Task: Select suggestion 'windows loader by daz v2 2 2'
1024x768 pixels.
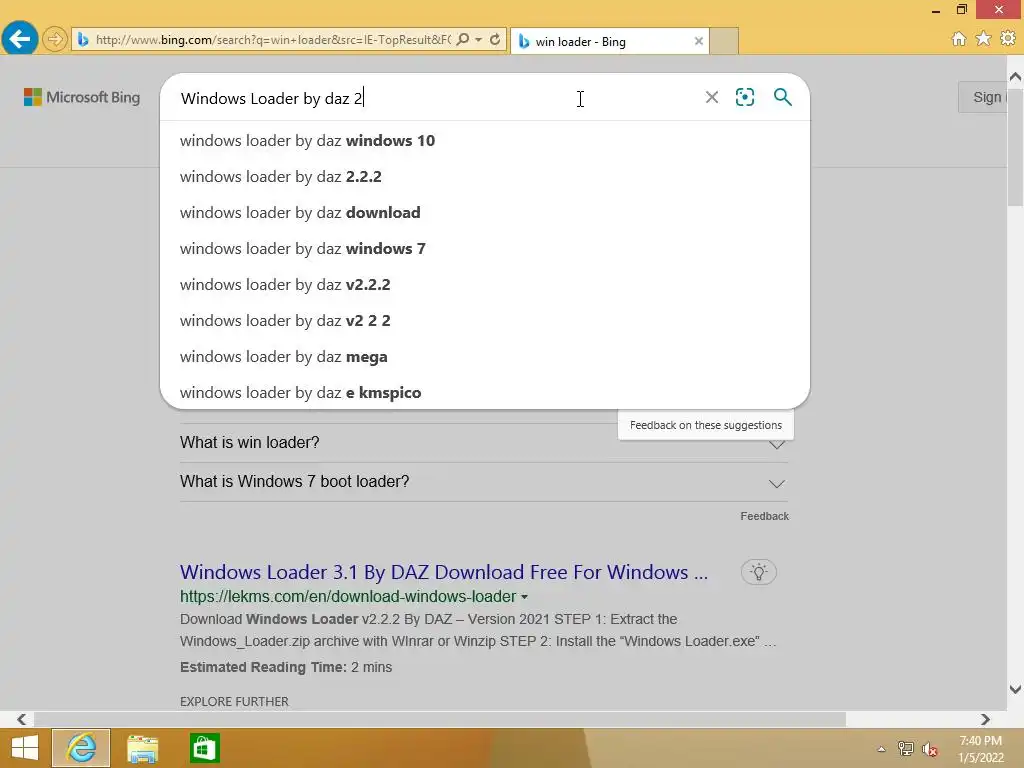Action: point(485,320)
